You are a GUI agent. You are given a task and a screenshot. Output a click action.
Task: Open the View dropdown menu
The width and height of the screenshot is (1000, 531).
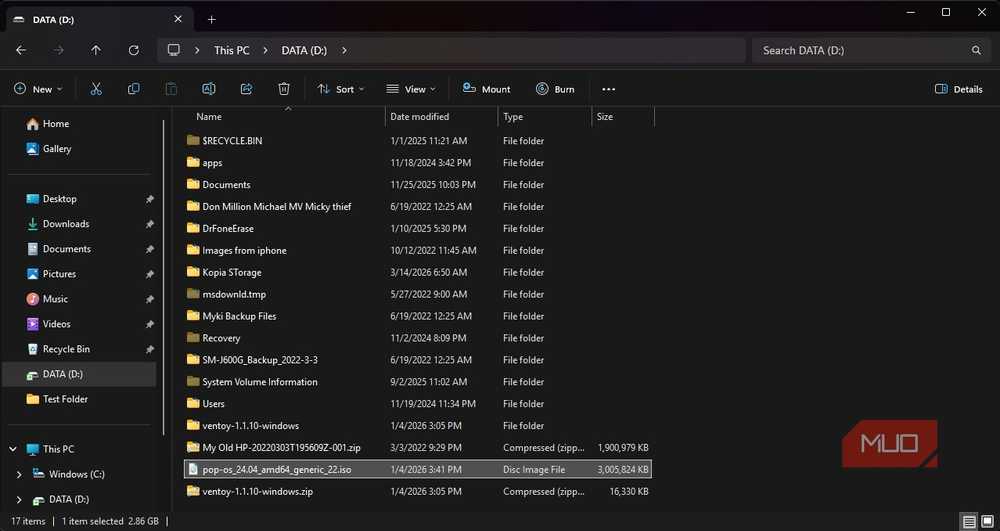click(x=411, y=89)
